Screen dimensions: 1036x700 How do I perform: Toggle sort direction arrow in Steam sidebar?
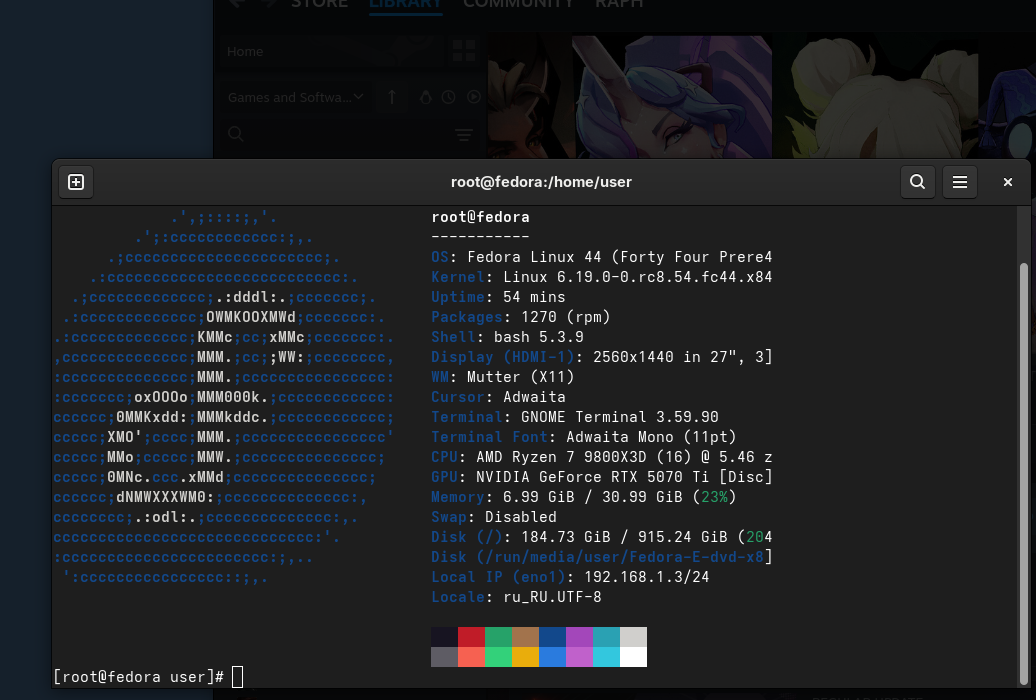(x=392, y=97)
